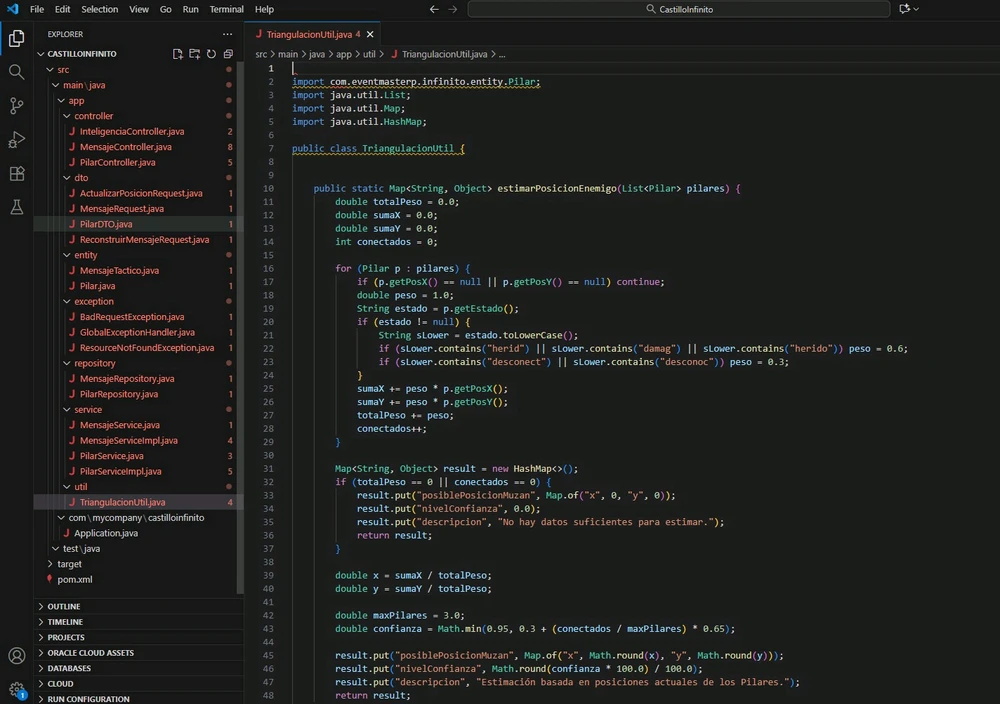Collapse the controller folder
This screenshot has height=704, width=1000.
pos(93,116)
